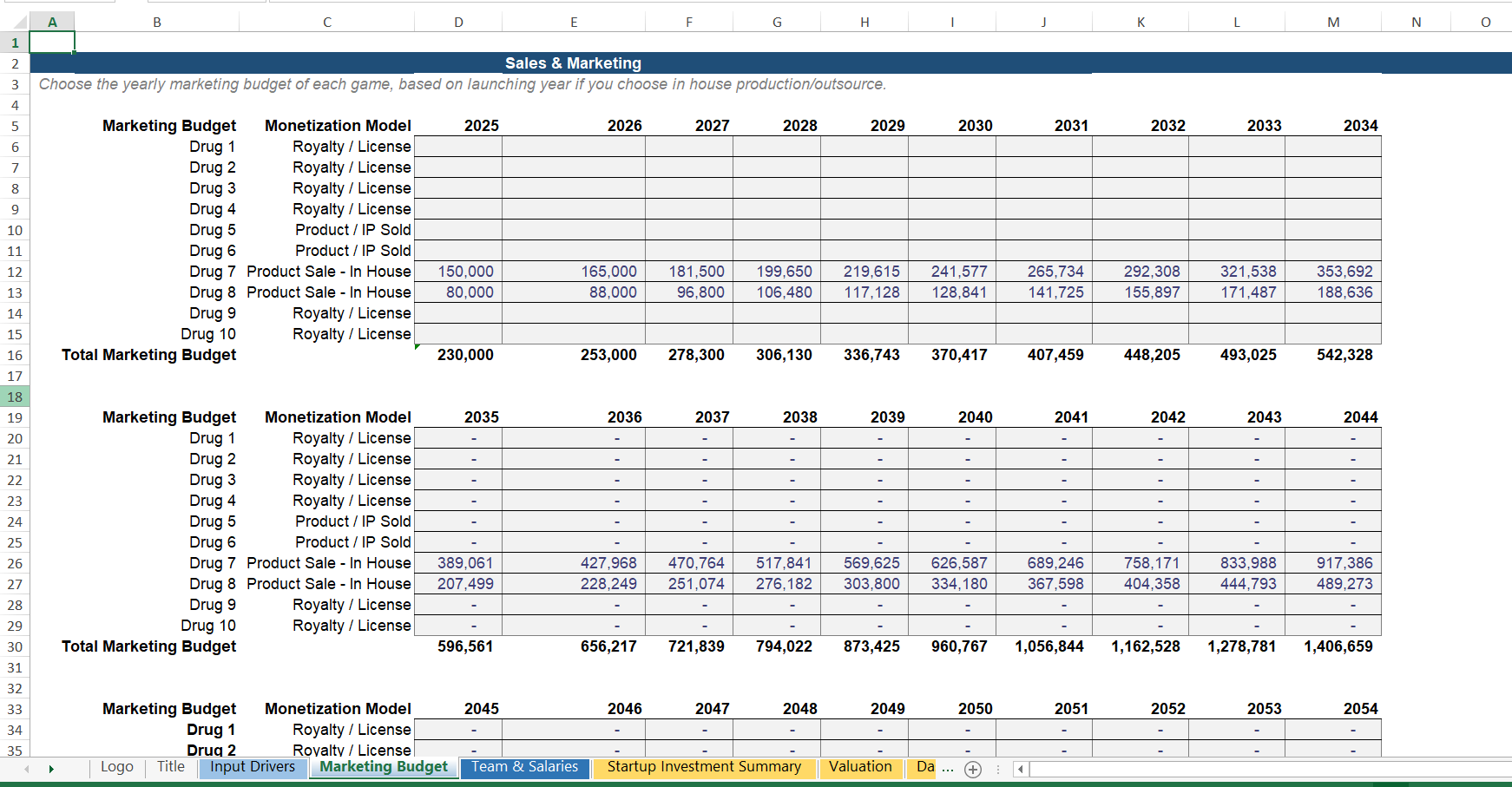Select the Marketing Budget sheet tab
Image resolution: width=1512 pixels, height=787 pixels.
pyautogui.click(x=384, y=767)
